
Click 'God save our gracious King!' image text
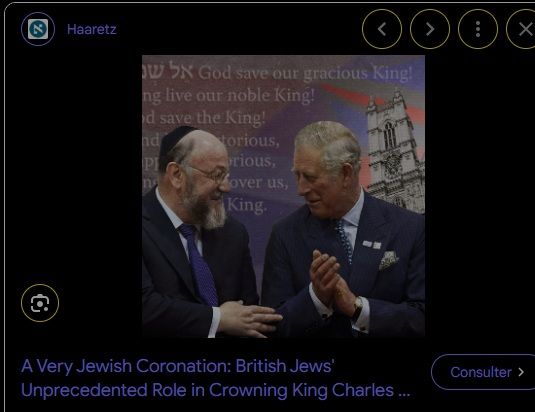tap(305, 73)
